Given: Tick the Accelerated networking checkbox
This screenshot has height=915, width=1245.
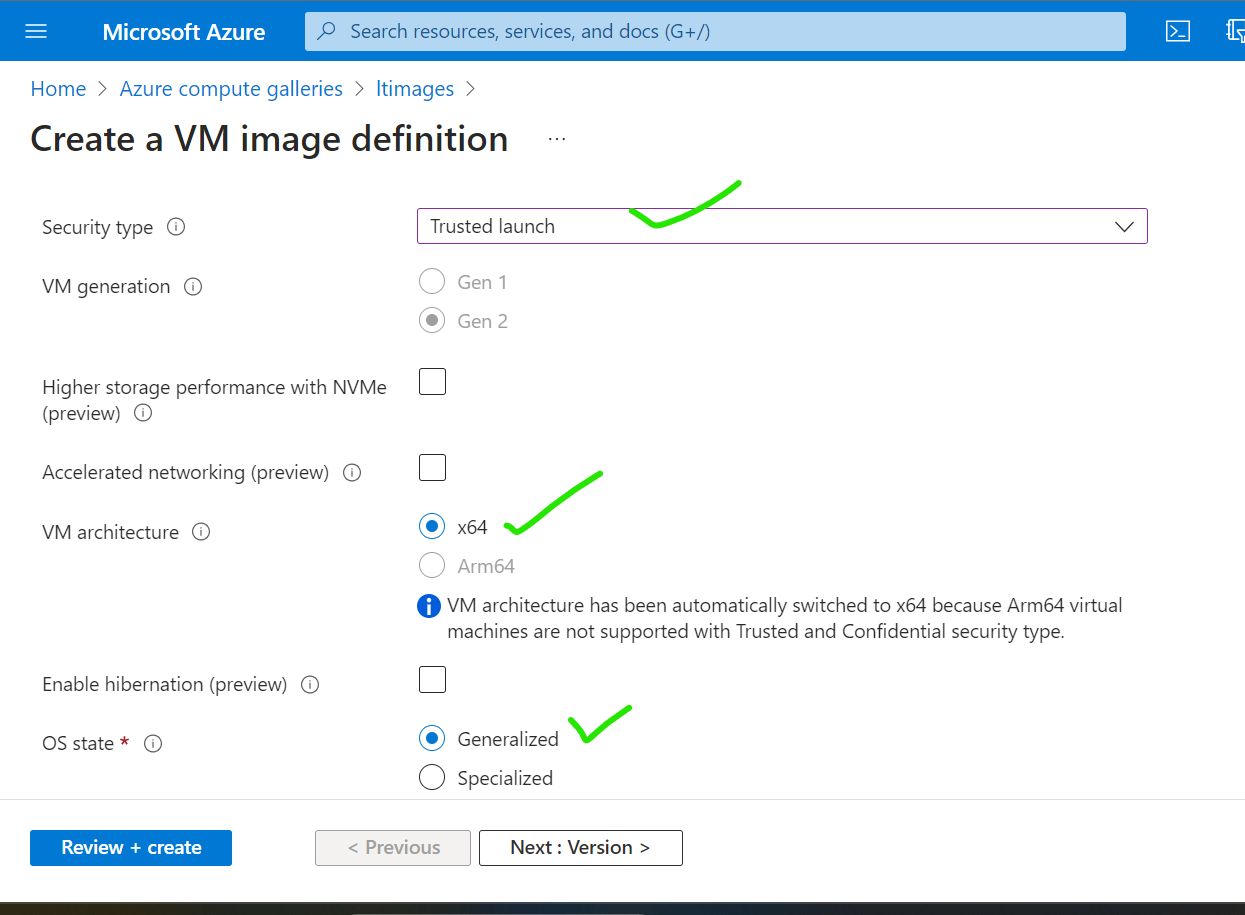Looking at the screenshot, I should 432,468.
